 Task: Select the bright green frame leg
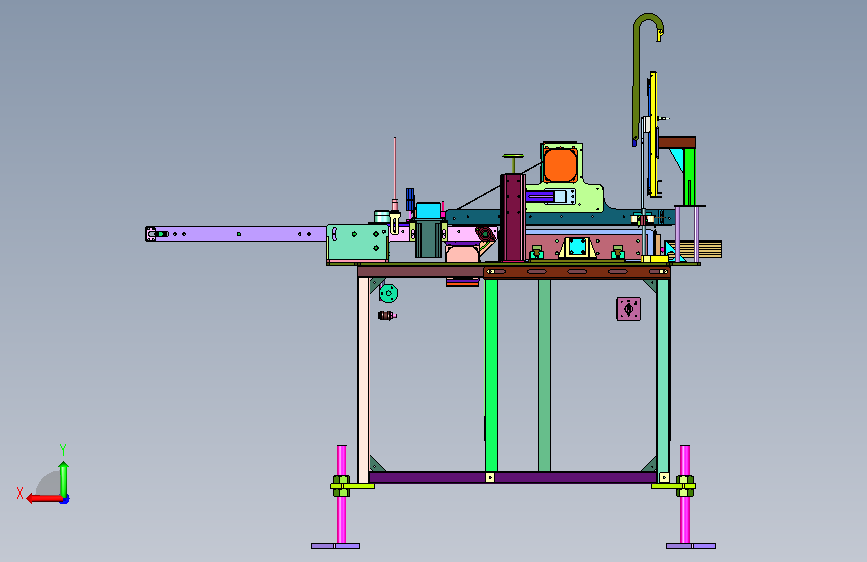pos(491,375)
